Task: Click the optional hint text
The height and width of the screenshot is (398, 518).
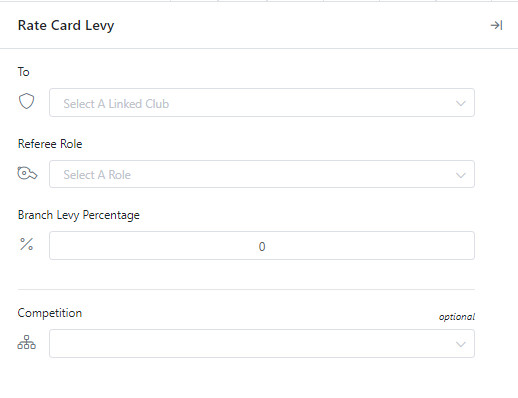Action: click(457, 317)
